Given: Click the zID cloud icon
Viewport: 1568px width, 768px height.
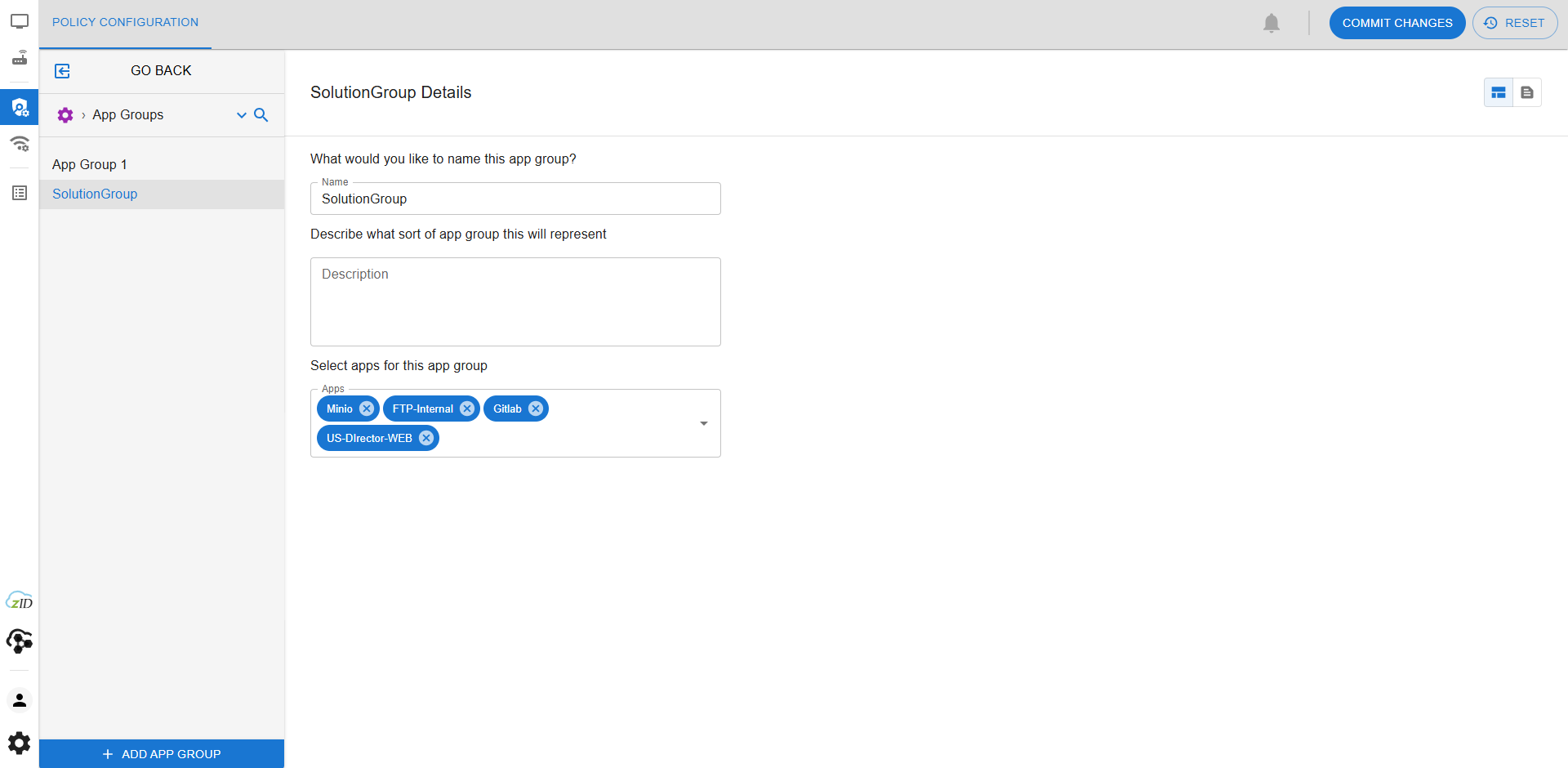Looking at the screenshot, I should [x=20, y=601].
